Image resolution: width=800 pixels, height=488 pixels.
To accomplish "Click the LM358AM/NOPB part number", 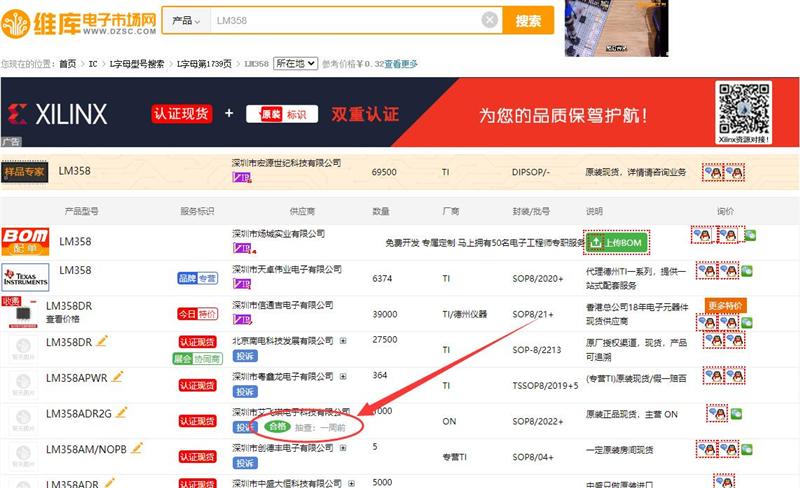I will click(86, 450).
